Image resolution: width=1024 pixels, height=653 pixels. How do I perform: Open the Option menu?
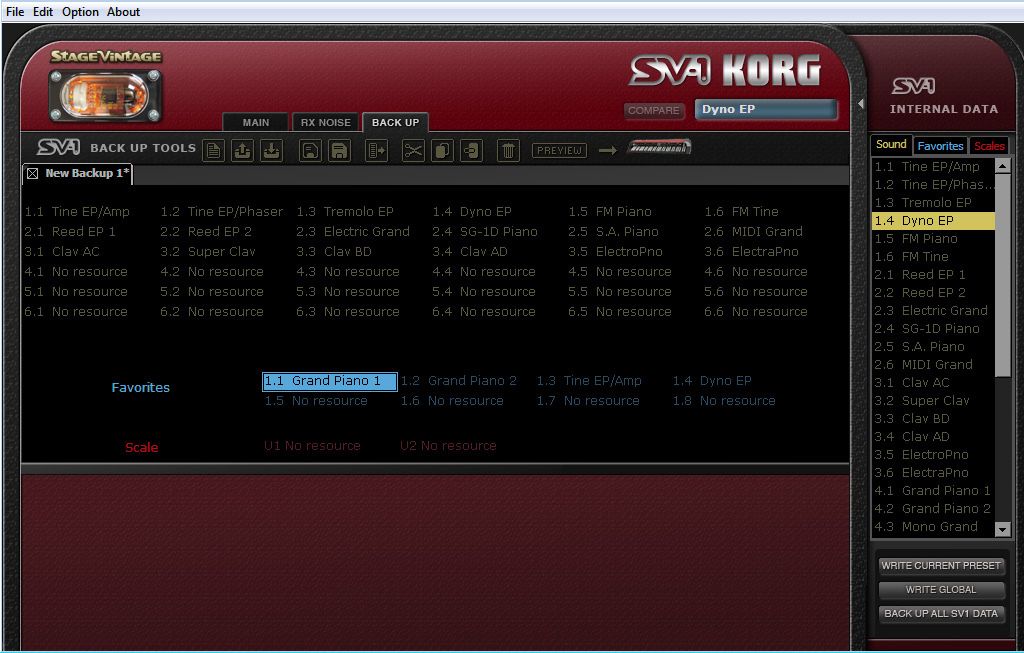pyautogui.click(x=80, y=11)
